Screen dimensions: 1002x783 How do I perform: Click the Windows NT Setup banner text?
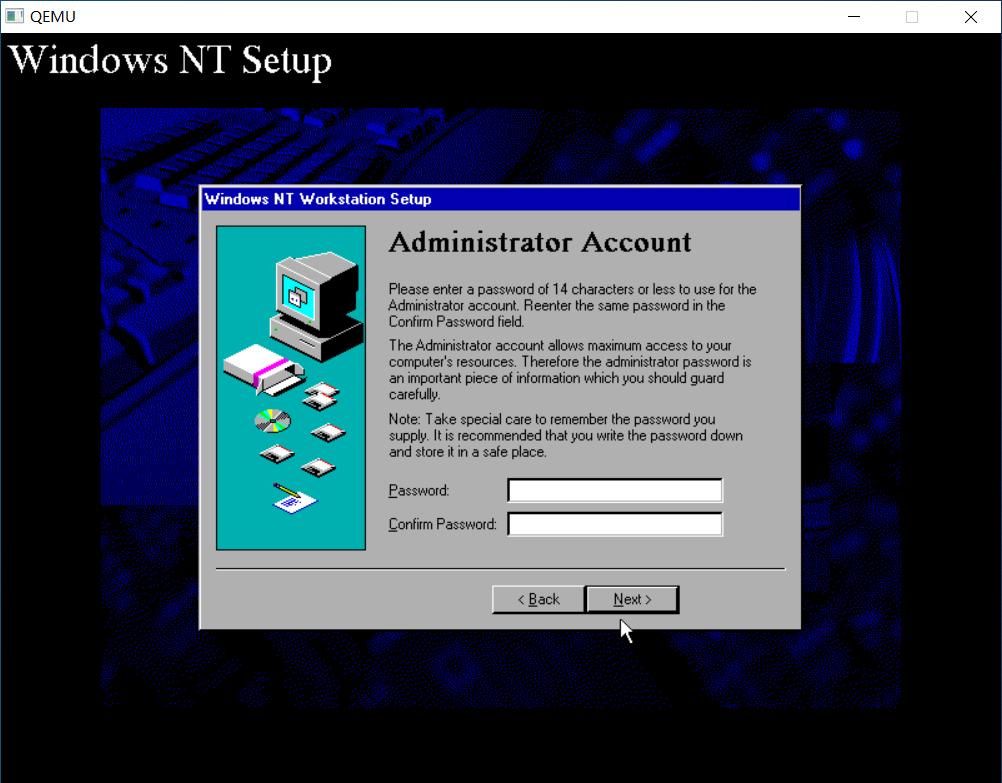click(170, 60)
